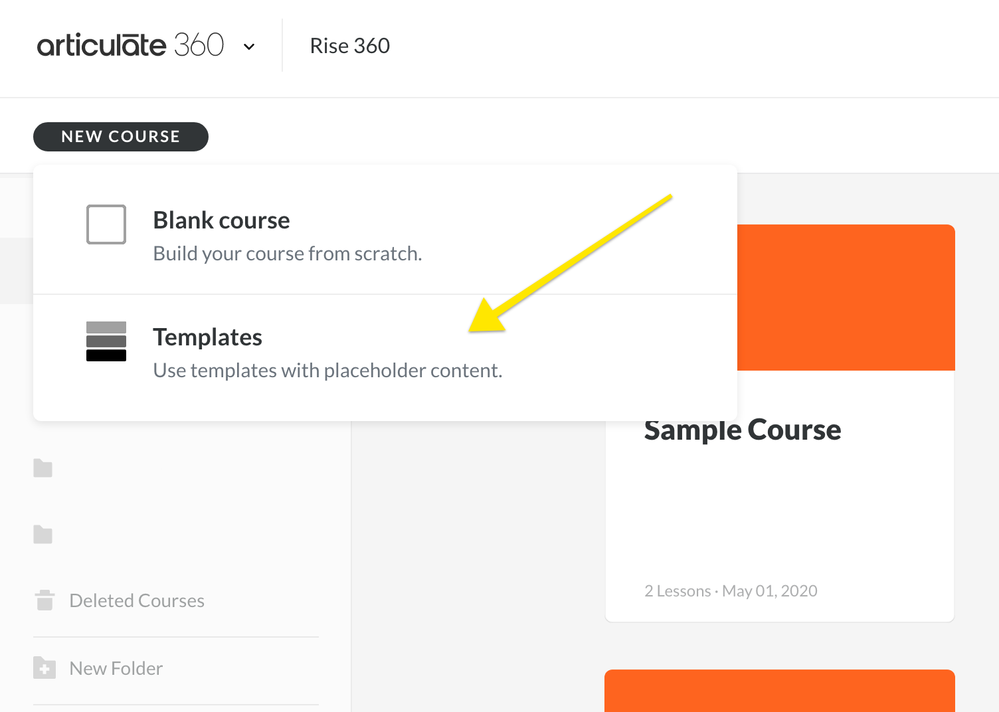The height and width of the screenshot is (712, 999).
Task: Click "Build your course from scratch" description
Action: click(x=287, y=254)
